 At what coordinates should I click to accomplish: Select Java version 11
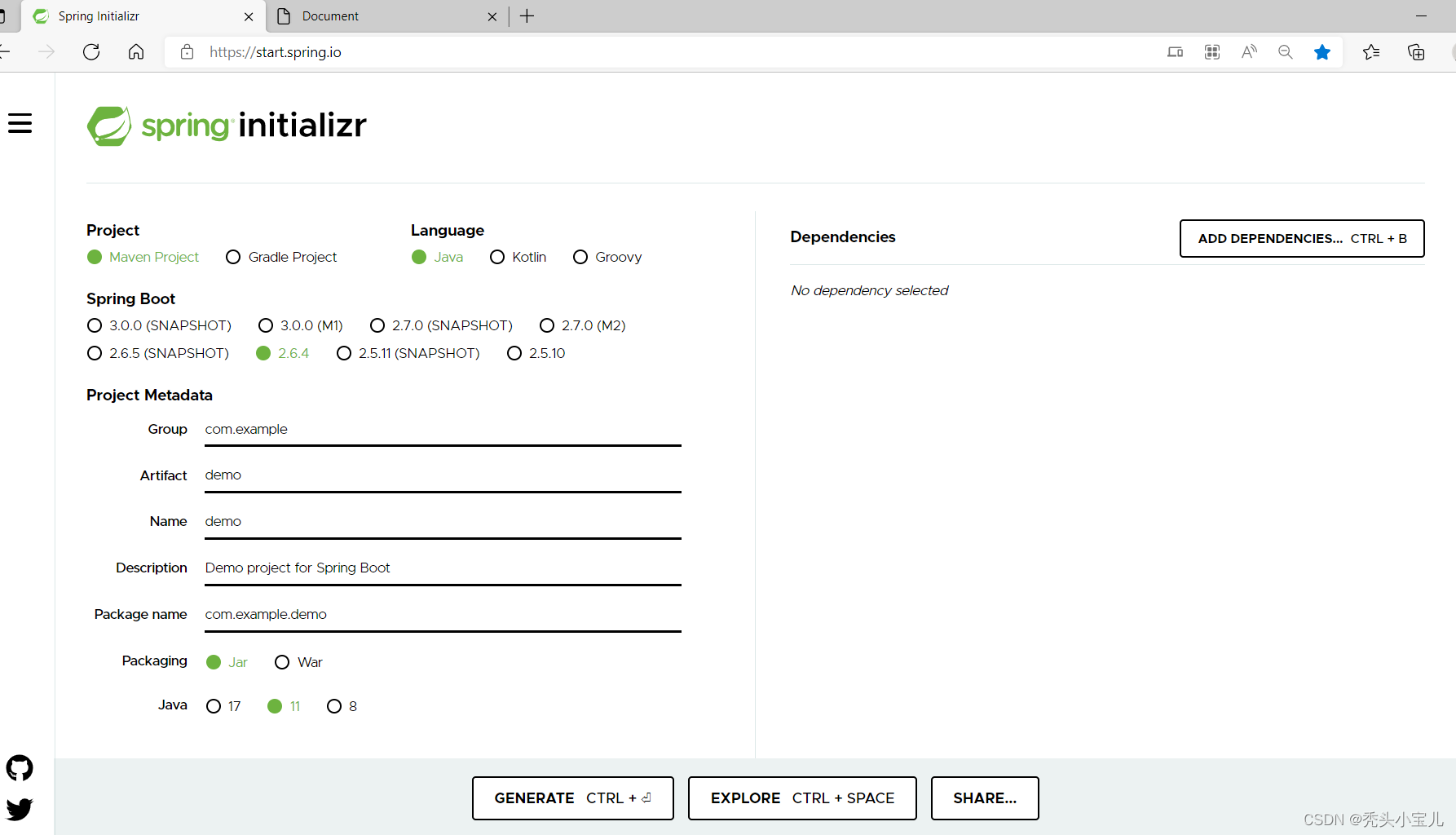point(285,706)
